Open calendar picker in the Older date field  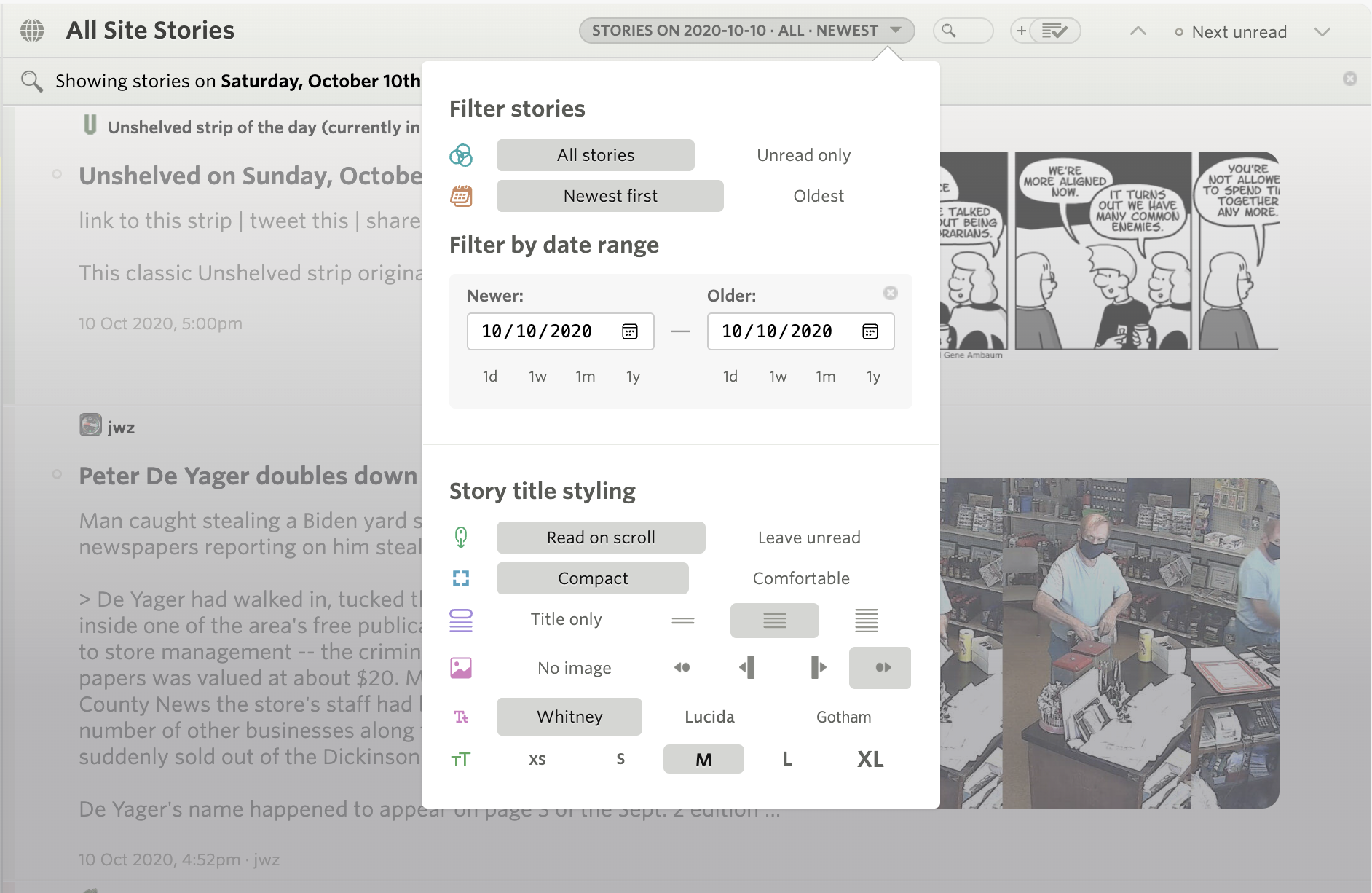click(870, 331)
